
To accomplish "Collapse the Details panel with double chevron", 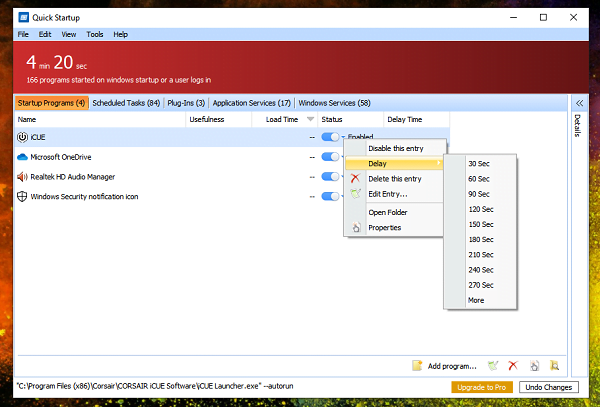I will pyautogui.click(x=579, y=103).
